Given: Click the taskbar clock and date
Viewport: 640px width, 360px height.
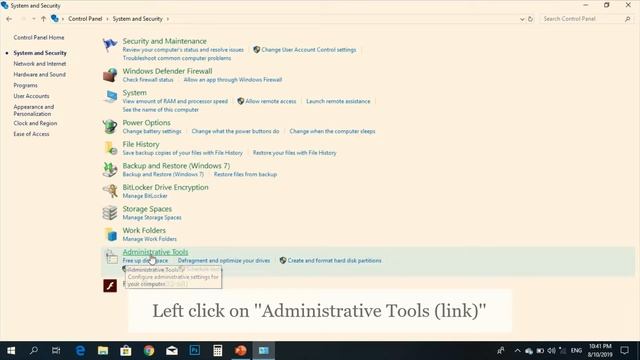Looking at the screenshot, I should coord(600,351).
